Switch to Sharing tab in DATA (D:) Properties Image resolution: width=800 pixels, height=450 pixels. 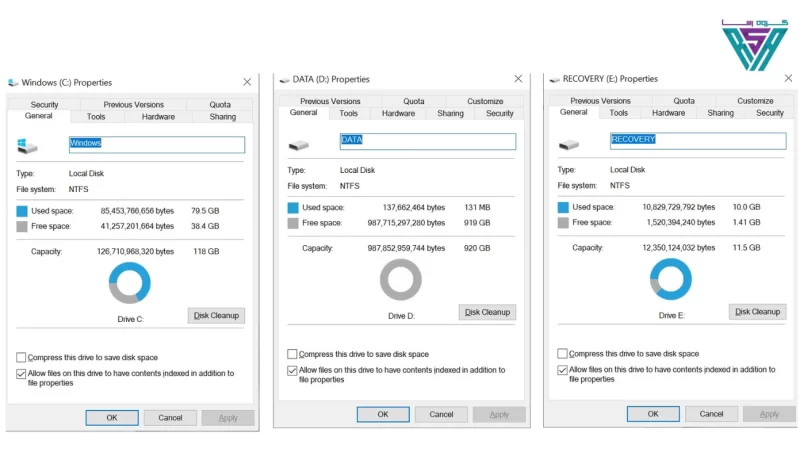(x=451, y=114)
